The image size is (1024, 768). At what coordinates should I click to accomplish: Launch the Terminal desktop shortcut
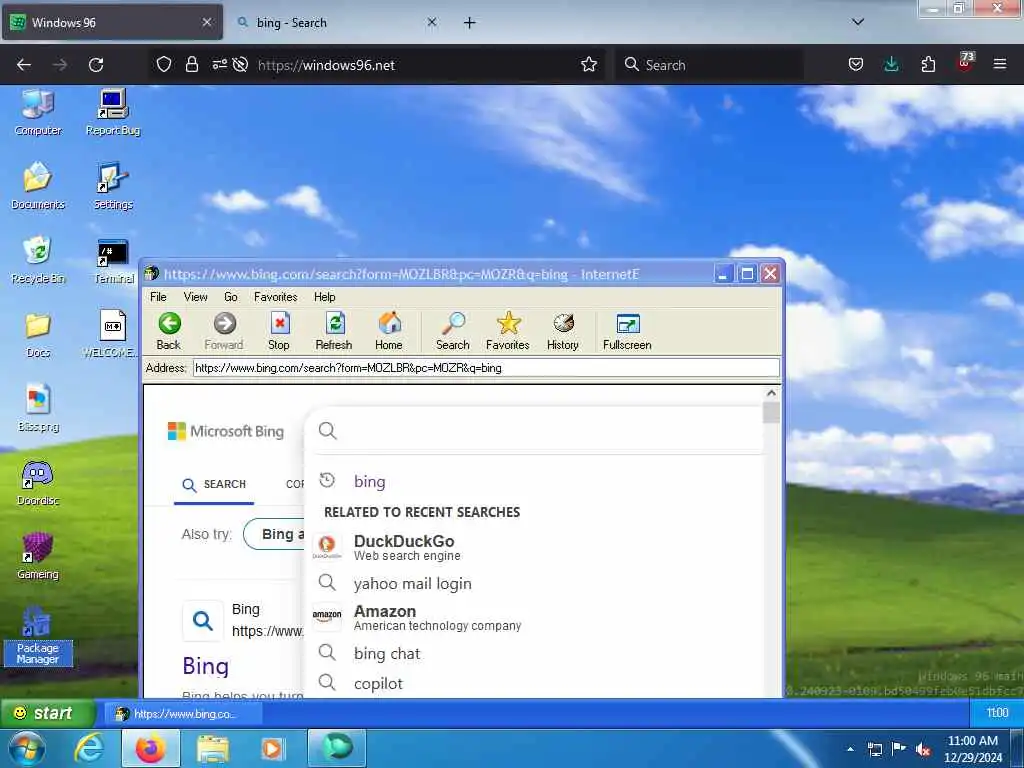(x=113, y=260)
